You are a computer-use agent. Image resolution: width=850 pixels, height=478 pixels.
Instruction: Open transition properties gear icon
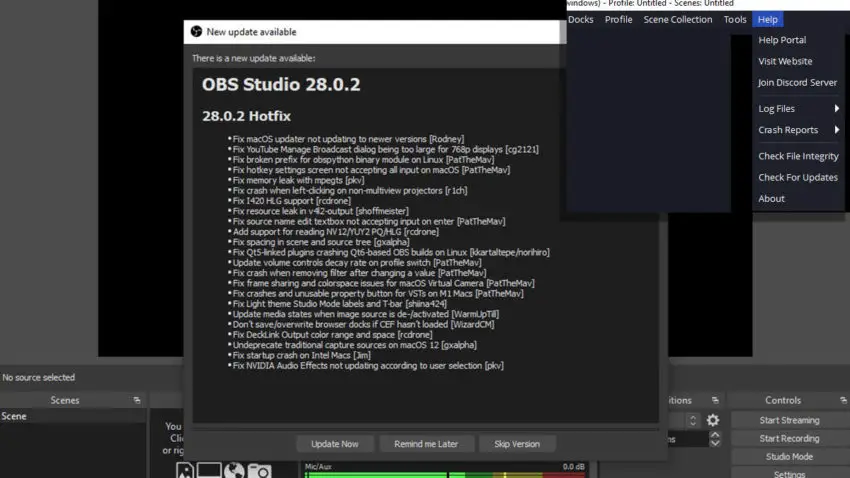coord(713,420)
